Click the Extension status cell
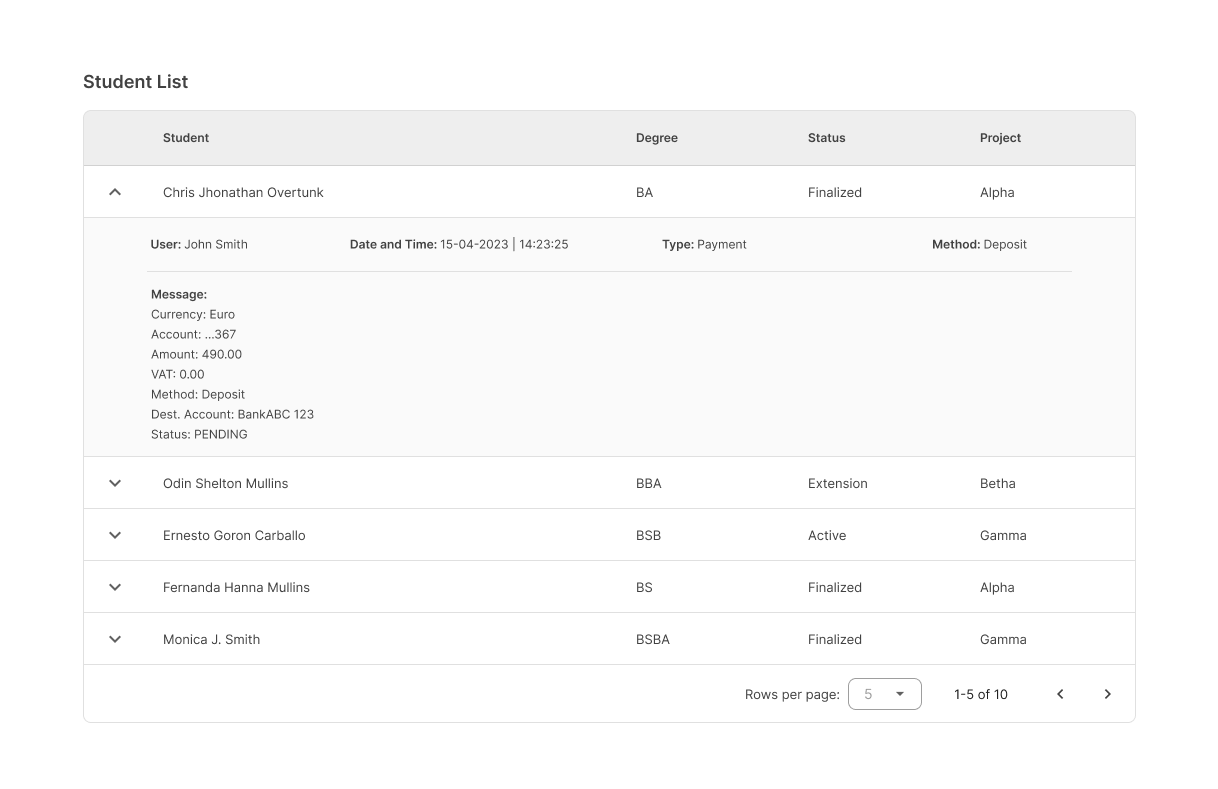1218x789 pixels. point(837,483)
